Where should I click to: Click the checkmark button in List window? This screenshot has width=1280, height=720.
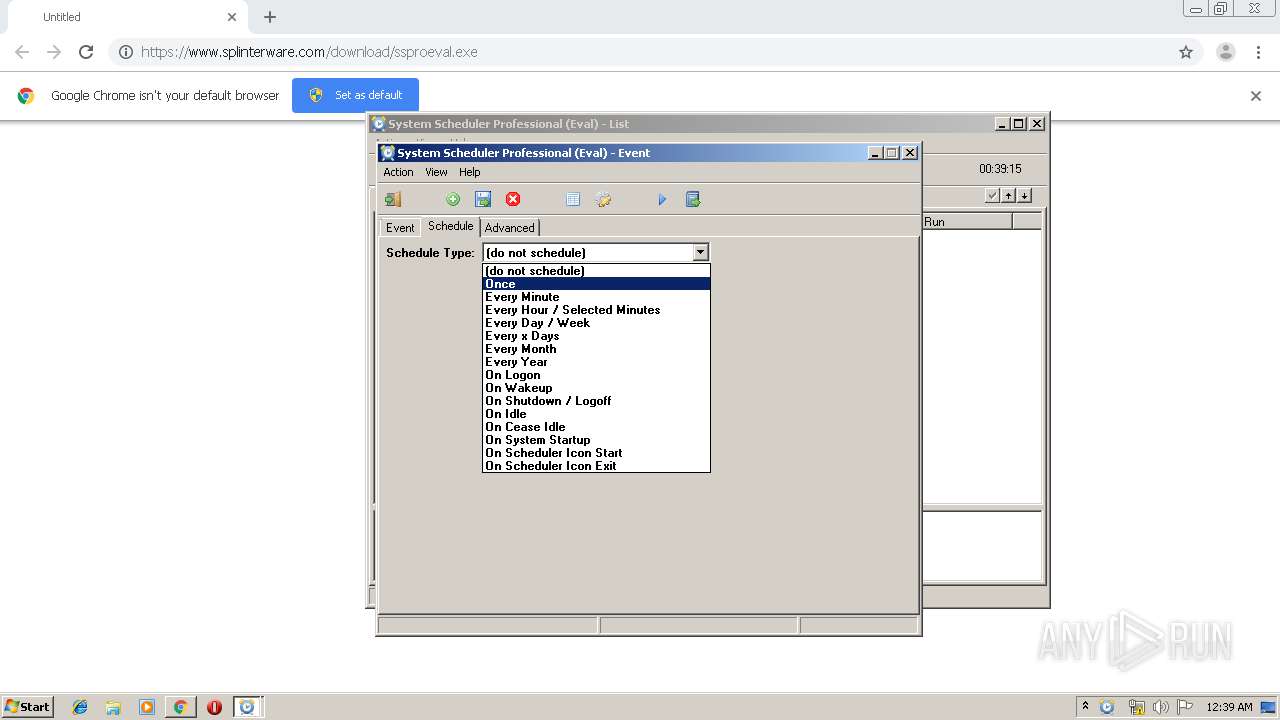[x=992, y=195]
